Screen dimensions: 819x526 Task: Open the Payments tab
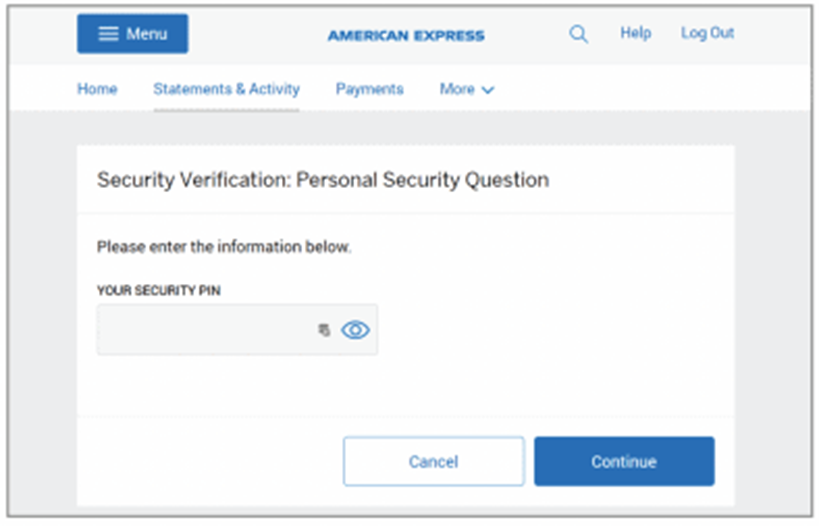[369, 89]
